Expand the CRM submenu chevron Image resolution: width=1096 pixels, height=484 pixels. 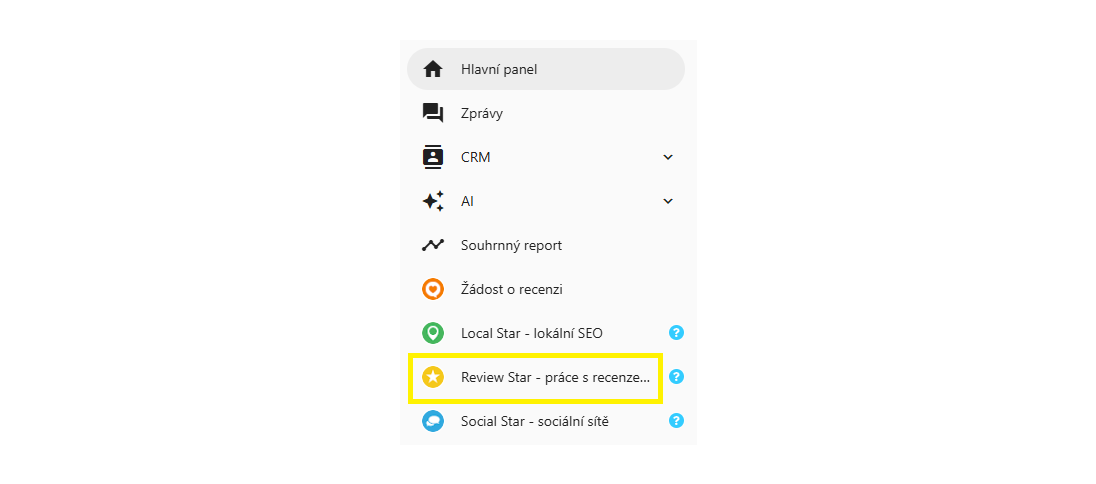click(668, 157)
